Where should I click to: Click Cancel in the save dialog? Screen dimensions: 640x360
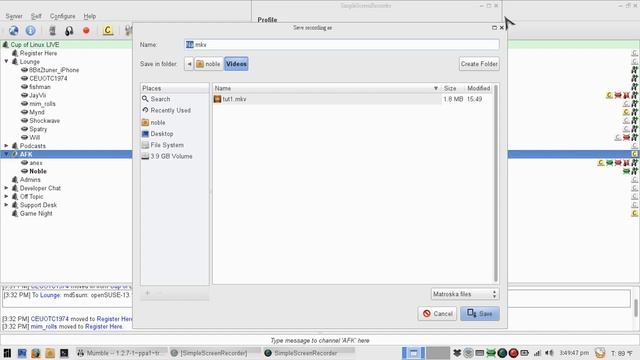437,313
